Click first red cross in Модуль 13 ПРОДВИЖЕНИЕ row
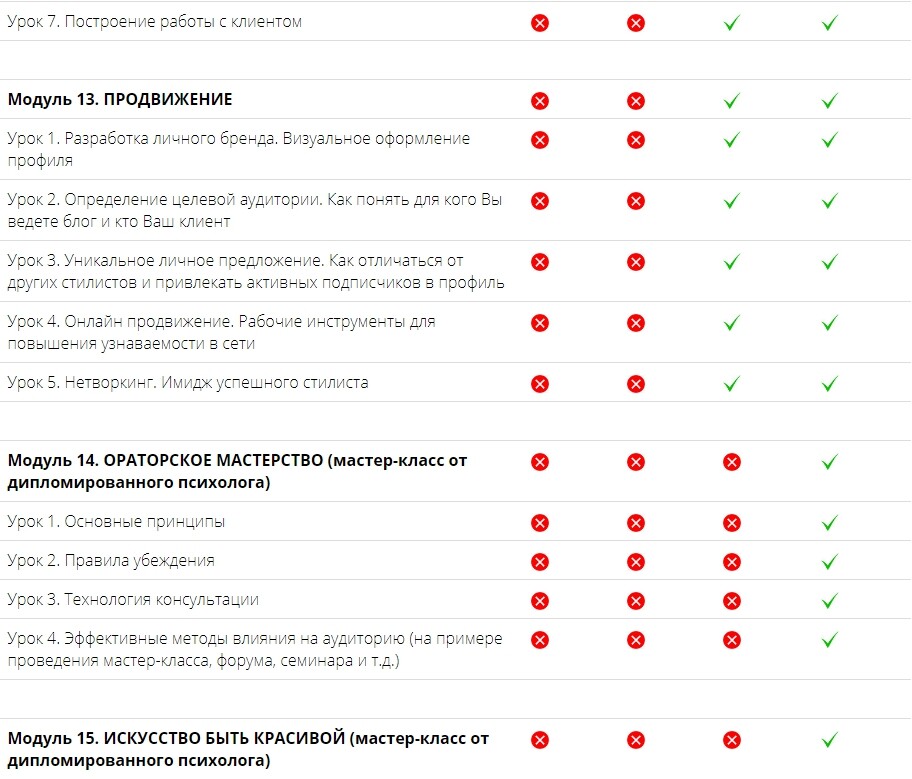The width and height of the screenshot is (912, 779). point(540,101)
